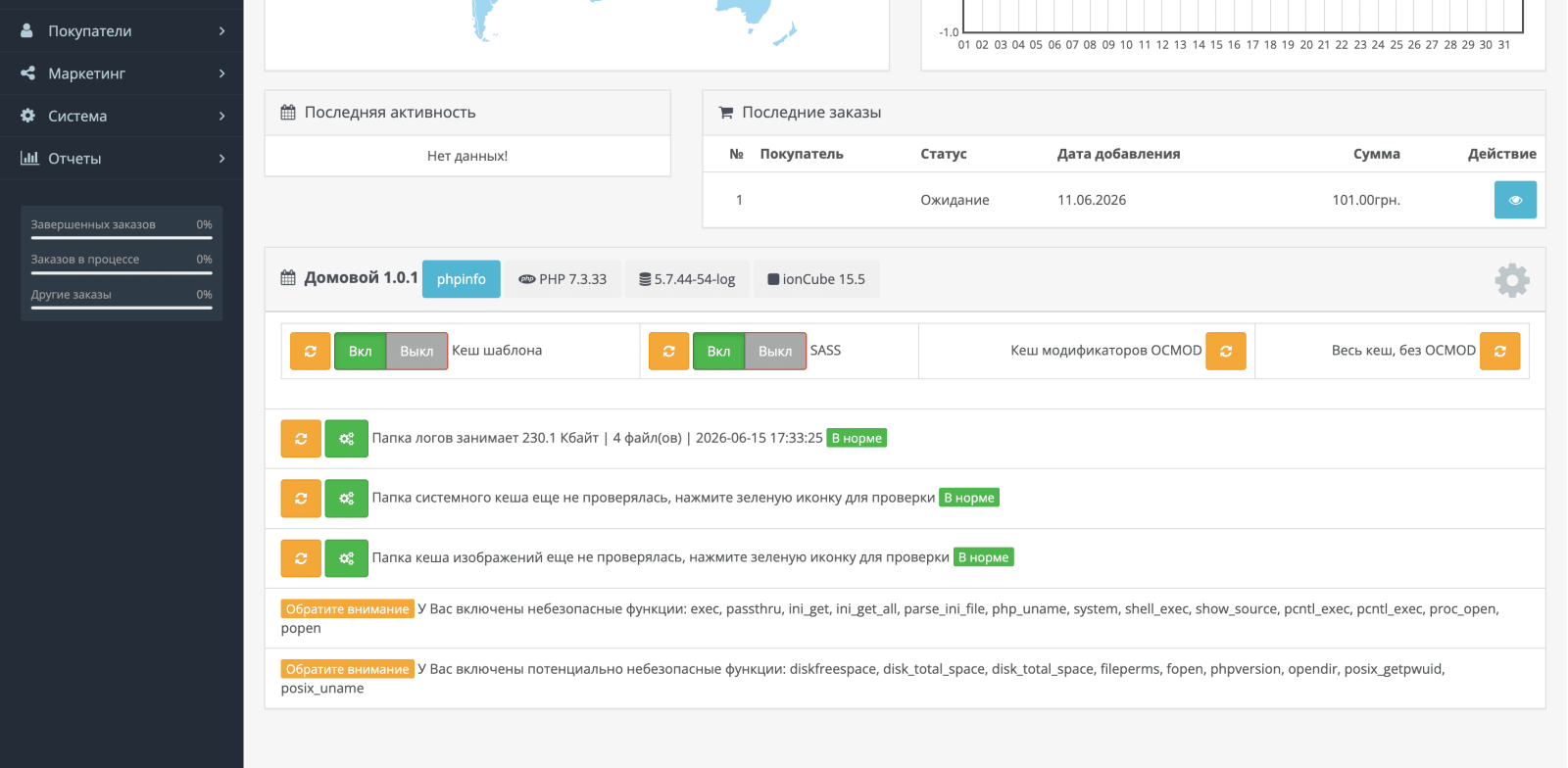
Task: Disable SASS using Выкл button
Action: click(x=775, y=351)
